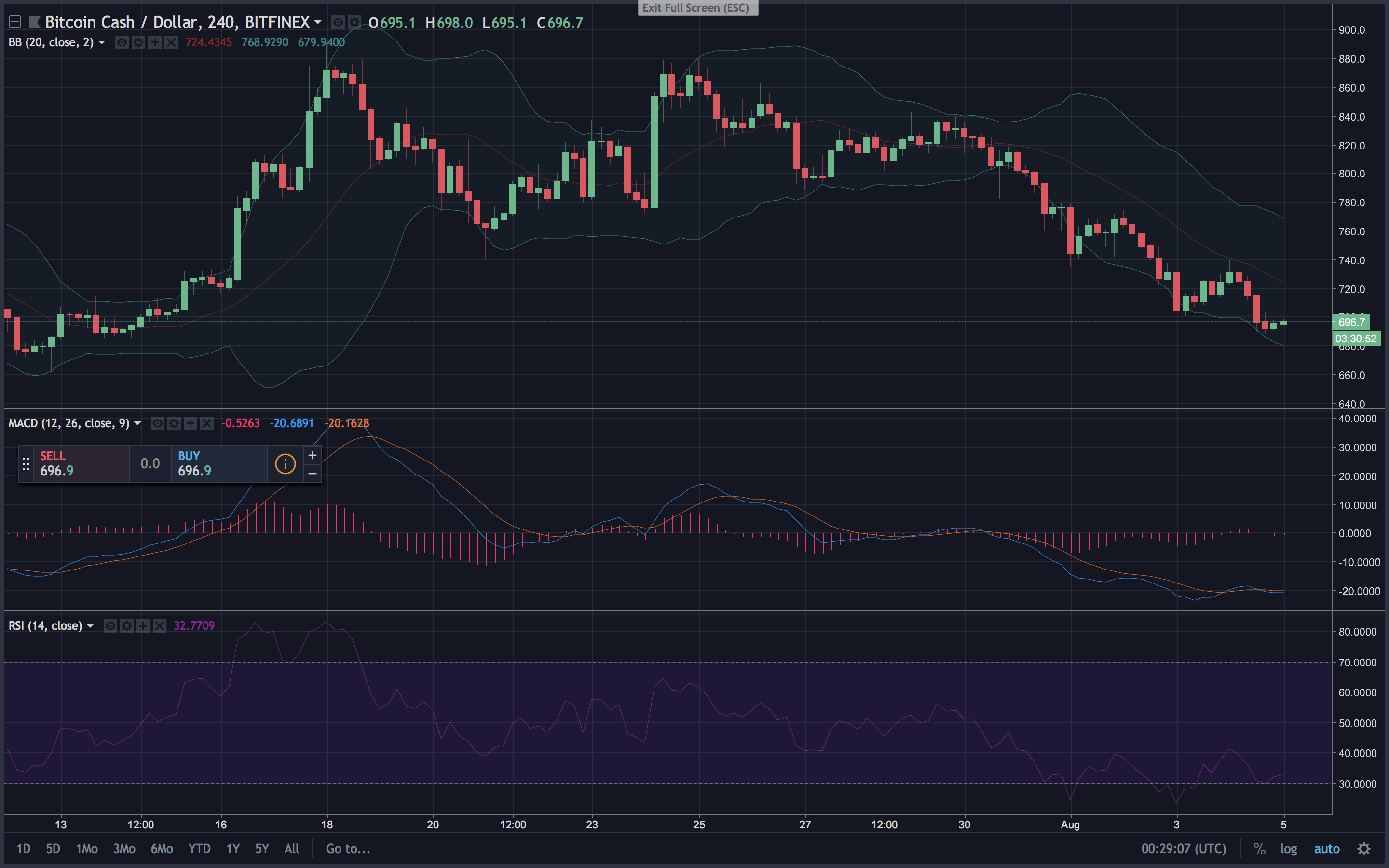Open settings gear for the main symbol
The height and width of the screenshot is (868, 1389).
click(x=354, y=22)
